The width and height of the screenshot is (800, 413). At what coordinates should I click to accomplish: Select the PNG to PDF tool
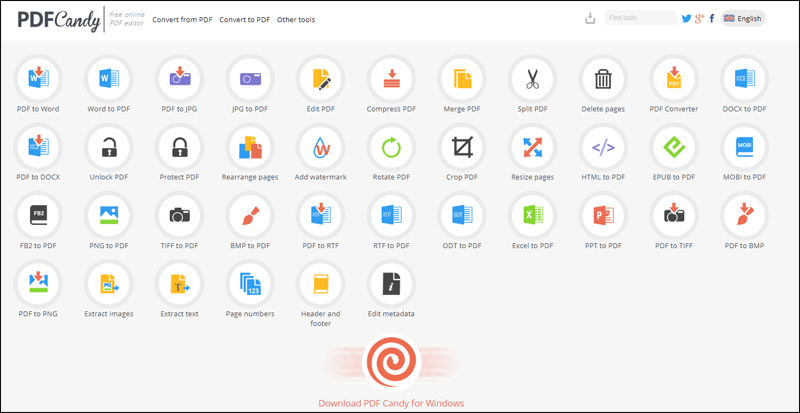click(109, 215)
